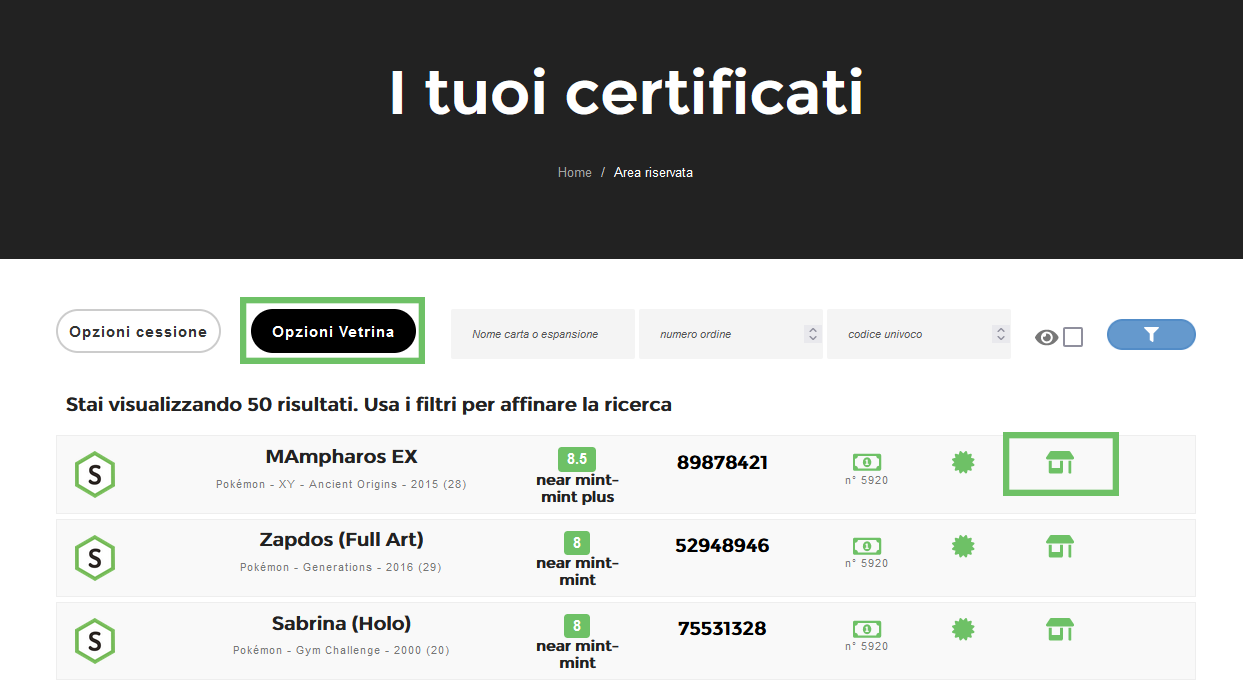Click the hexagon S logo for MAmpharos EX
1243x684 pixels.
[x=95, y=475]
